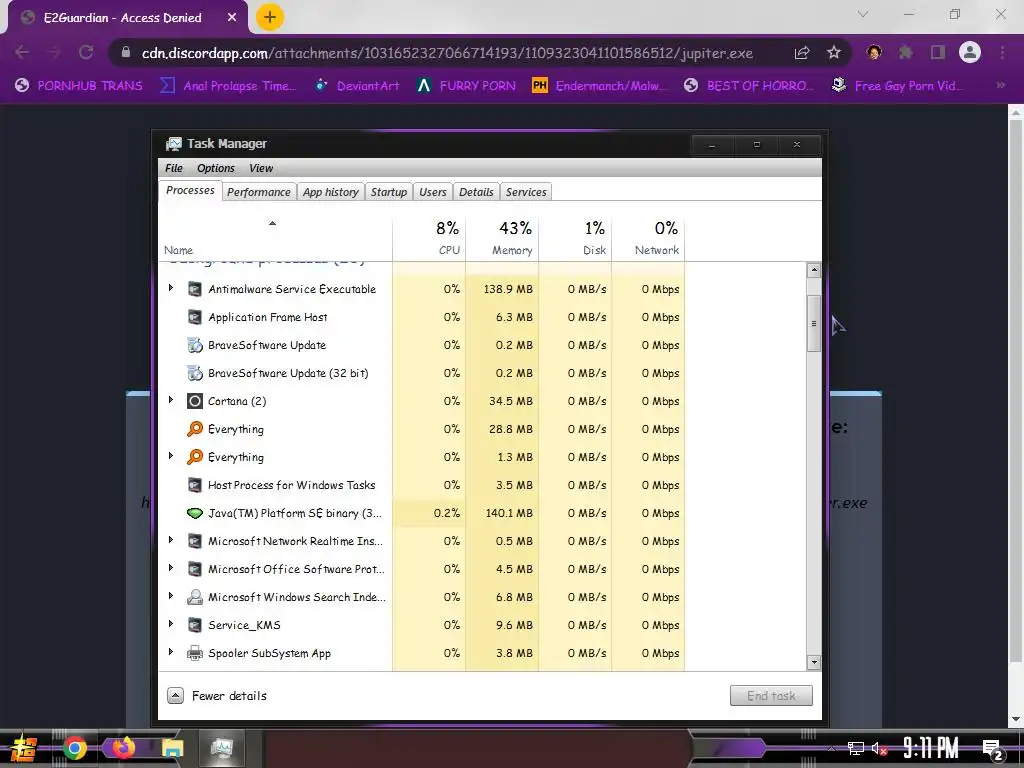The width and height of the screenshot is (1024, 768).
Task: Sort processes by Name column header
Action: point(275,238)
